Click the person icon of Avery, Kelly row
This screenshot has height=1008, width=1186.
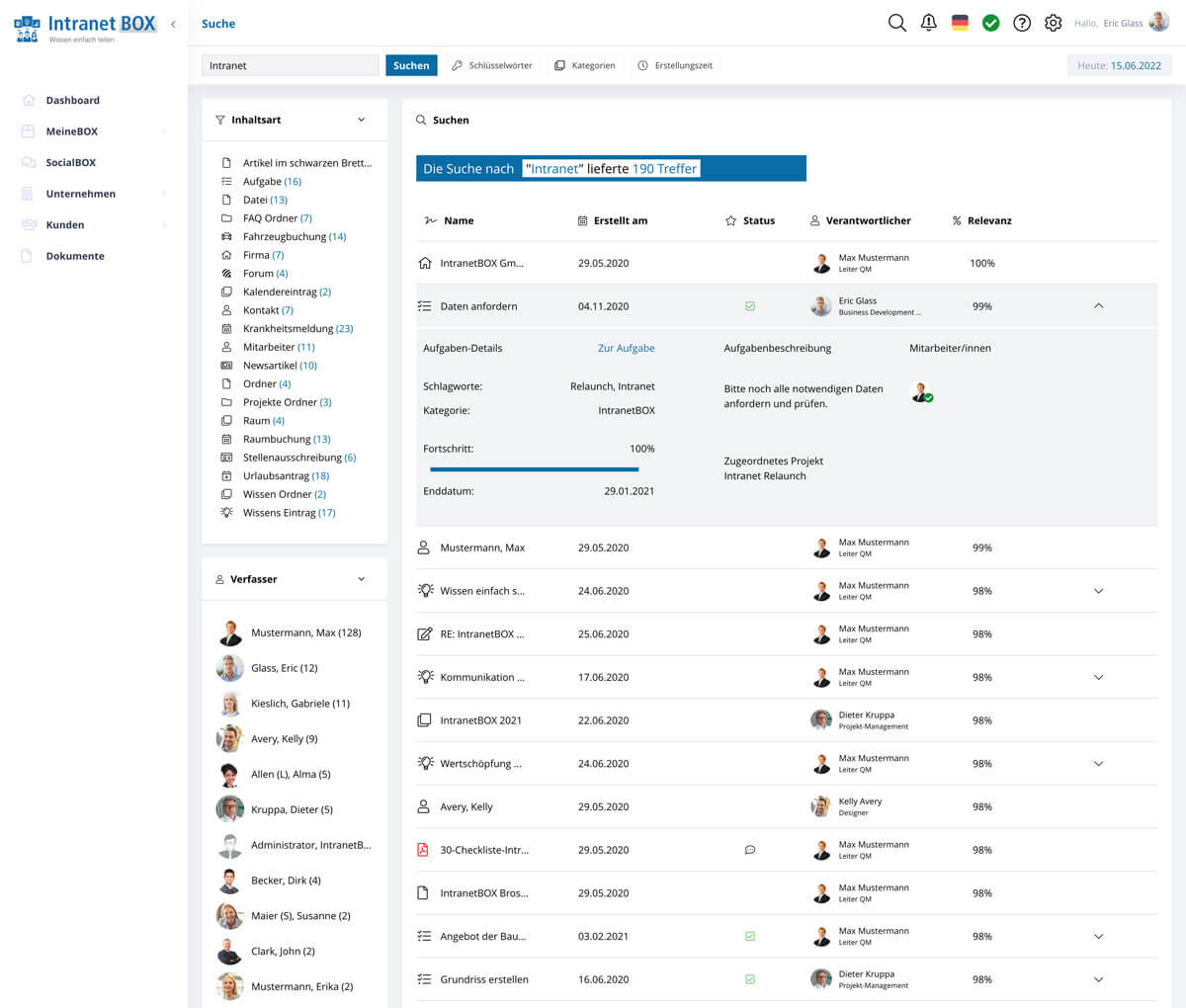click(424, 806)
